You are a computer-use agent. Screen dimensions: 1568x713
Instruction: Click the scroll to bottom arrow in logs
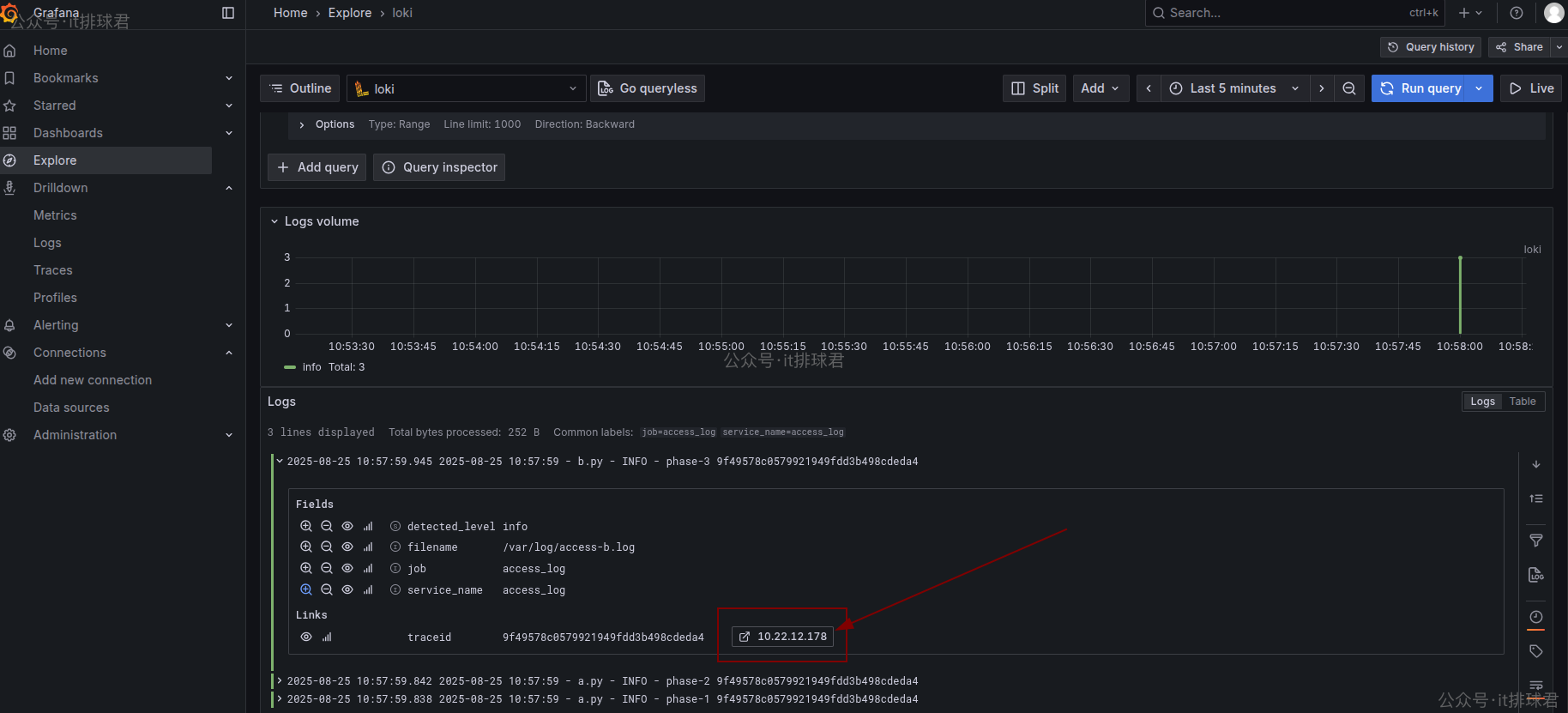(x=1536, y=464)
